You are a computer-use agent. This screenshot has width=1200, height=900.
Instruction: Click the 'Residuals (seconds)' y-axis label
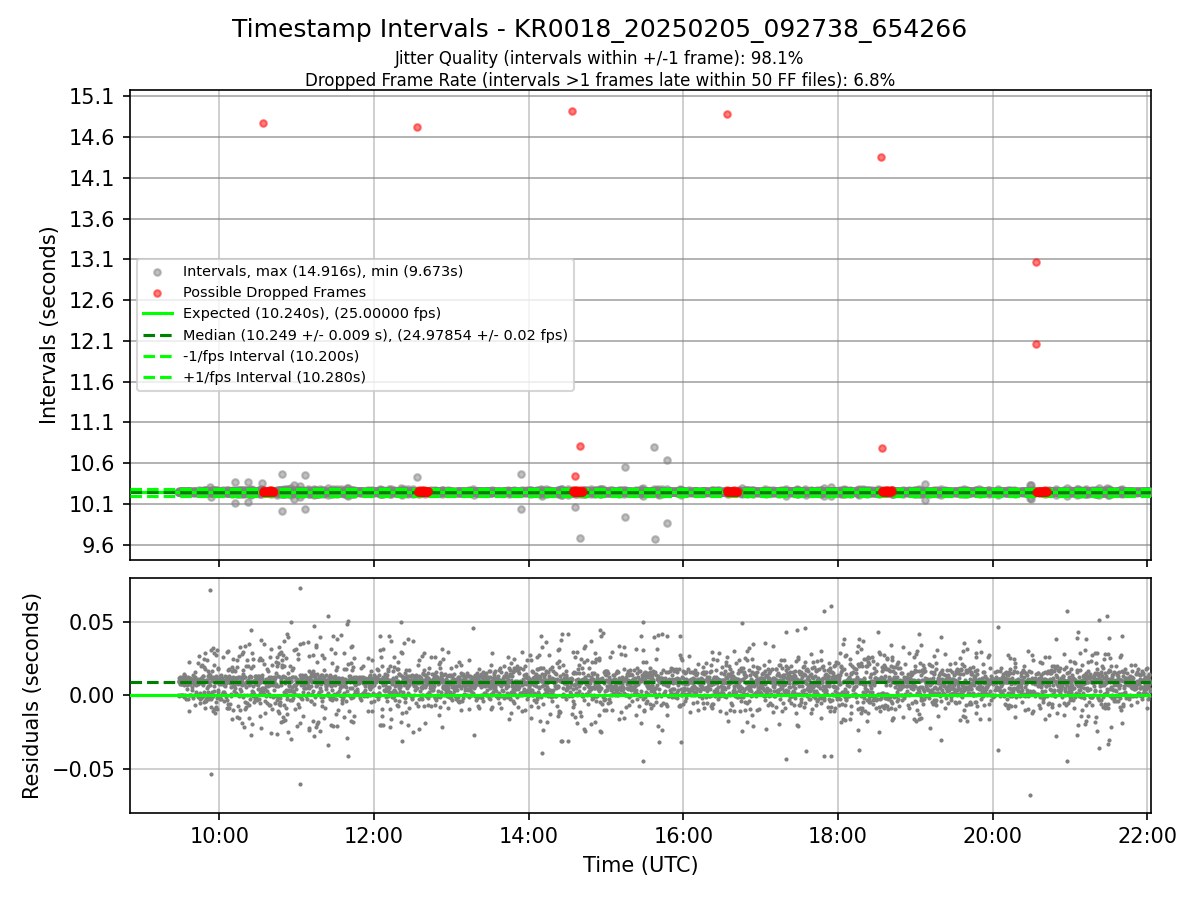[31, 695]
